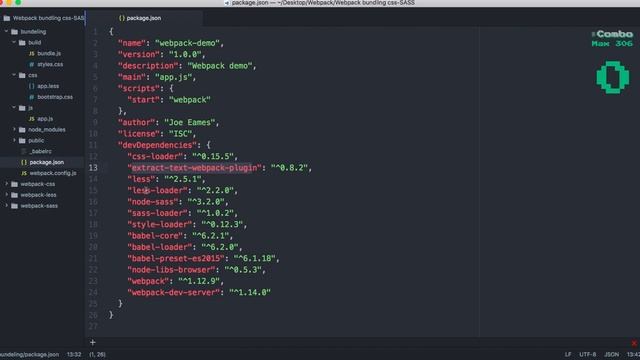Click the red X icon in bottom right
The height and width of the screenshot is (360, 640).
click(x=634, y=343)
